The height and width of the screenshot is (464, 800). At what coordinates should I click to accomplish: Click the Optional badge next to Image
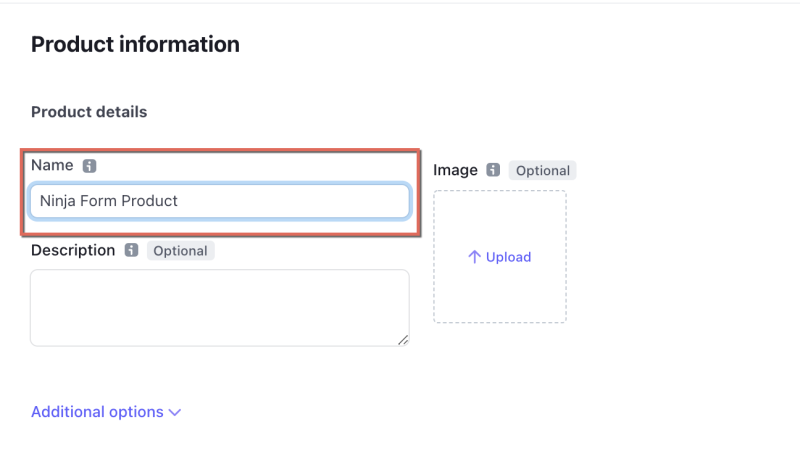click(543, 170)
